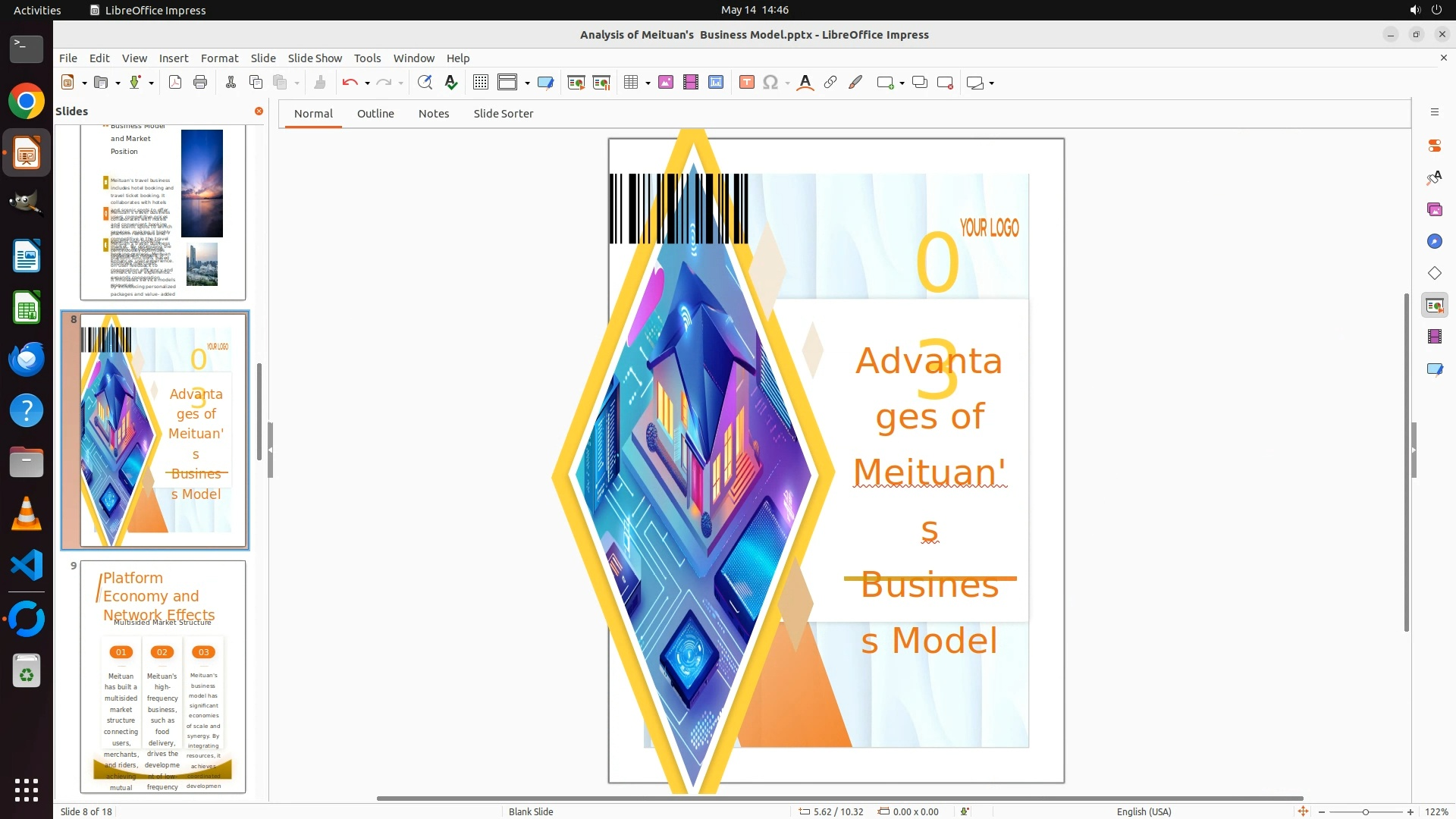Viewport: 1456px width, 819px height.
Task: Open the Insert Table dropdown arrow
Action: [648, 83]
